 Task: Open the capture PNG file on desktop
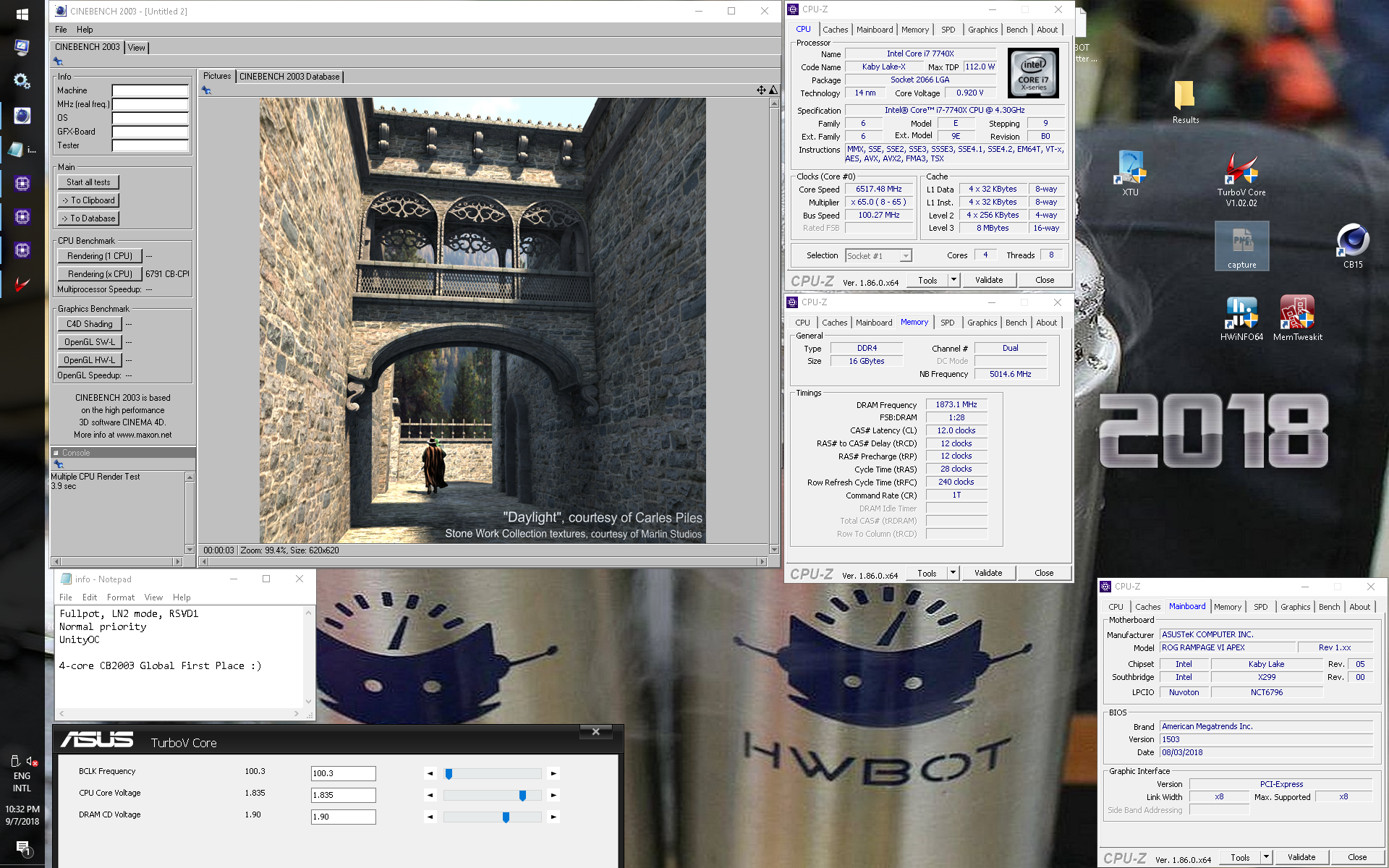tap(1241, 247)
